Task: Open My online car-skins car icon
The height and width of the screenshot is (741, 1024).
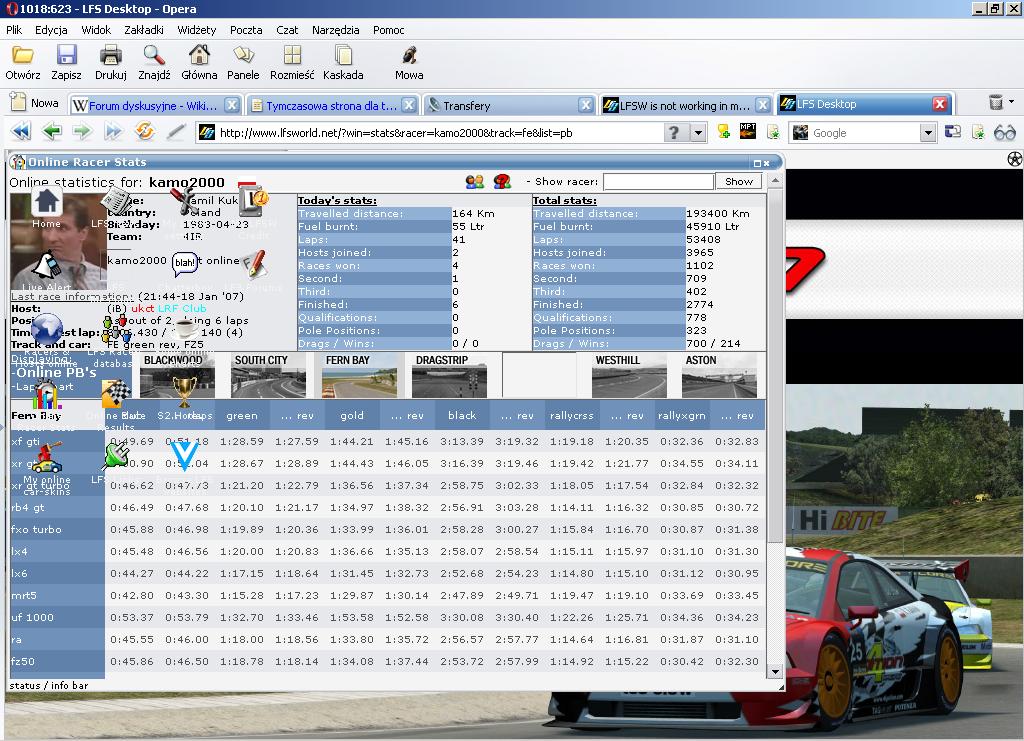Action: point(46,458)
